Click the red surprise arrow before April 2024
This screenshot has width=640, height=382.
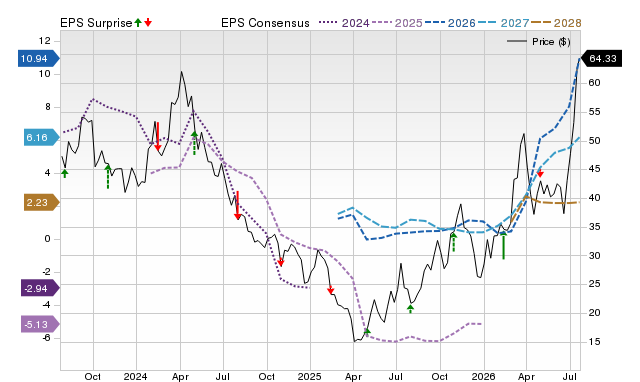158,136
